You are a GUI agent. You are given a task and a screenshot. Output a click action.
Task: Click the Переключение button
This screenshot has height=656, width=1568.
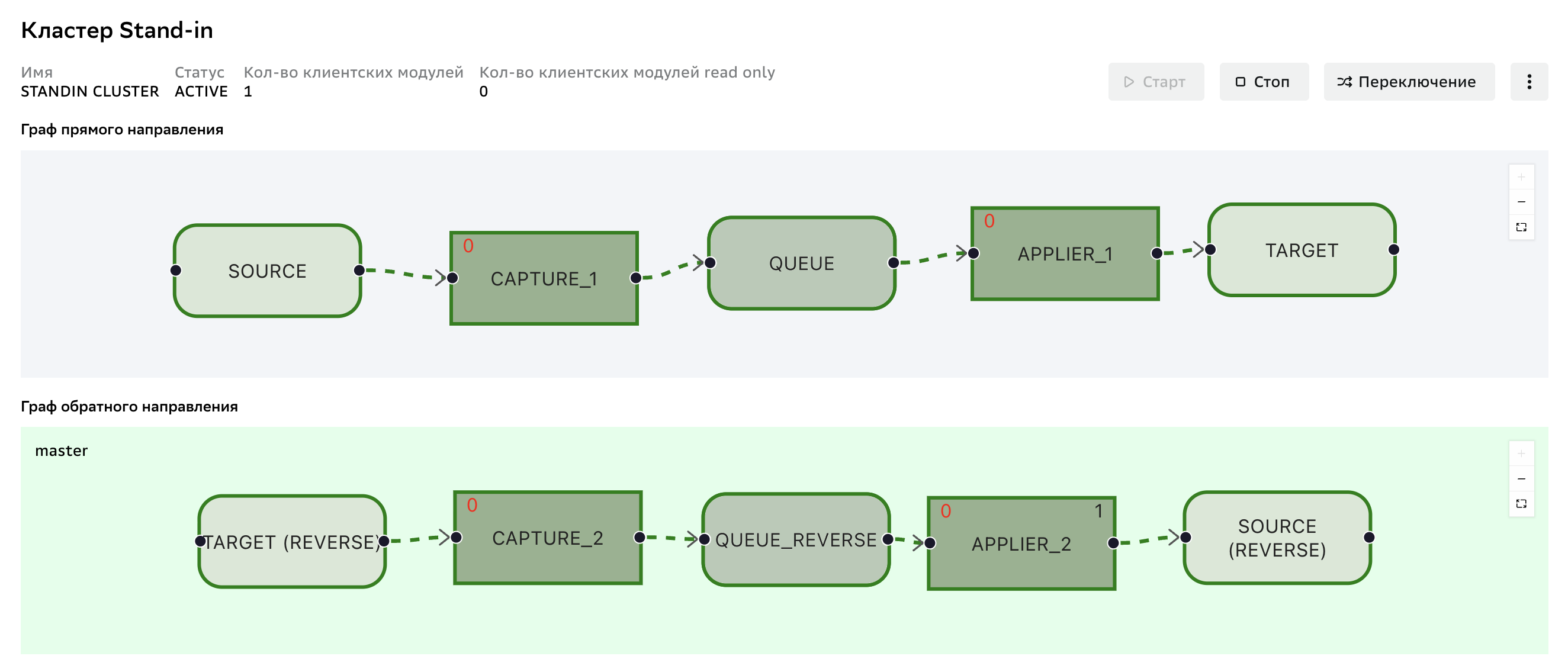coord(1409,82)
